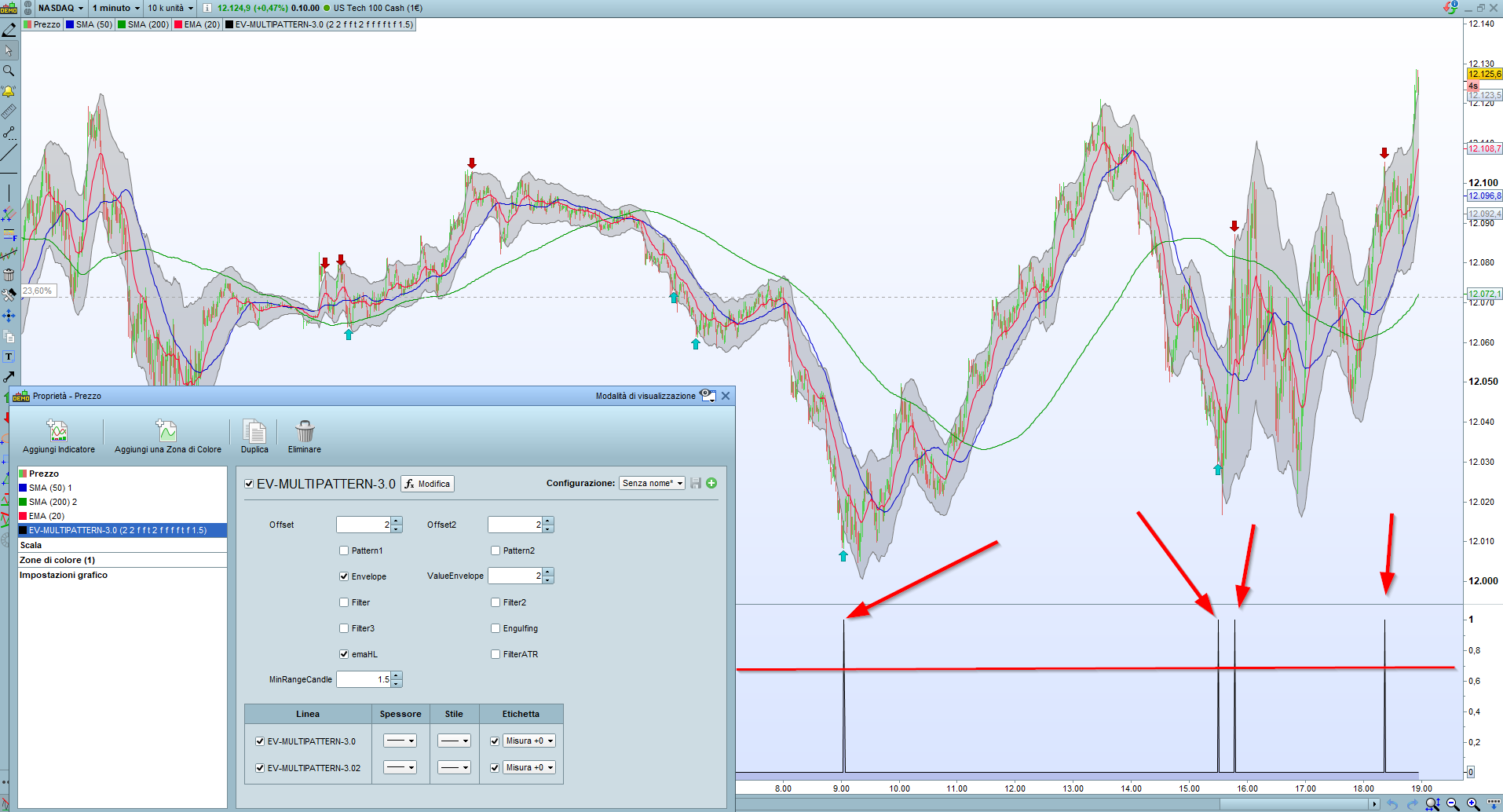
Task: Select the four-arrow move tool
Action: click(9, 316)
